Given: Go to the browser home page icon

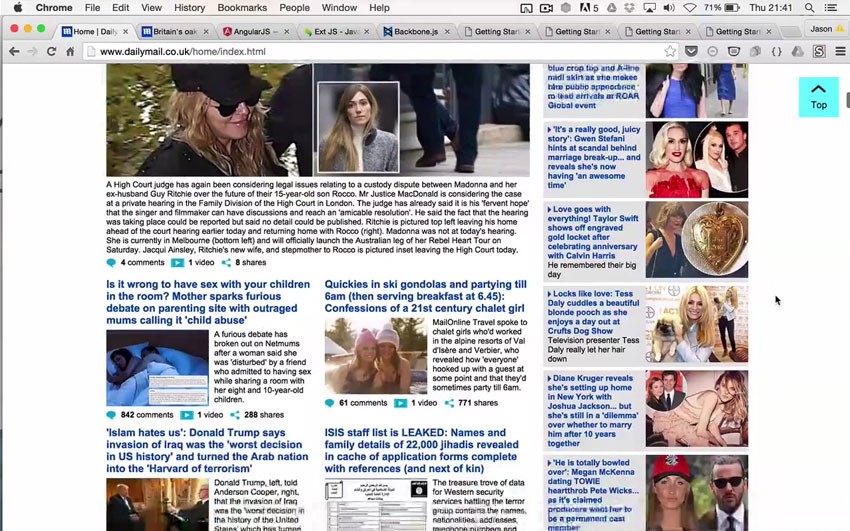Looking at the screenshot, I should (x=70, y=51).
